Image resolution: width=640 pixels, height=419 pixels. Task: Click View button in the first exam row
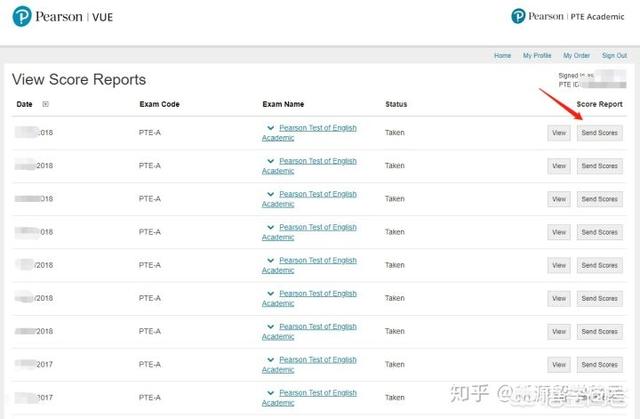(x=559, y=133)
